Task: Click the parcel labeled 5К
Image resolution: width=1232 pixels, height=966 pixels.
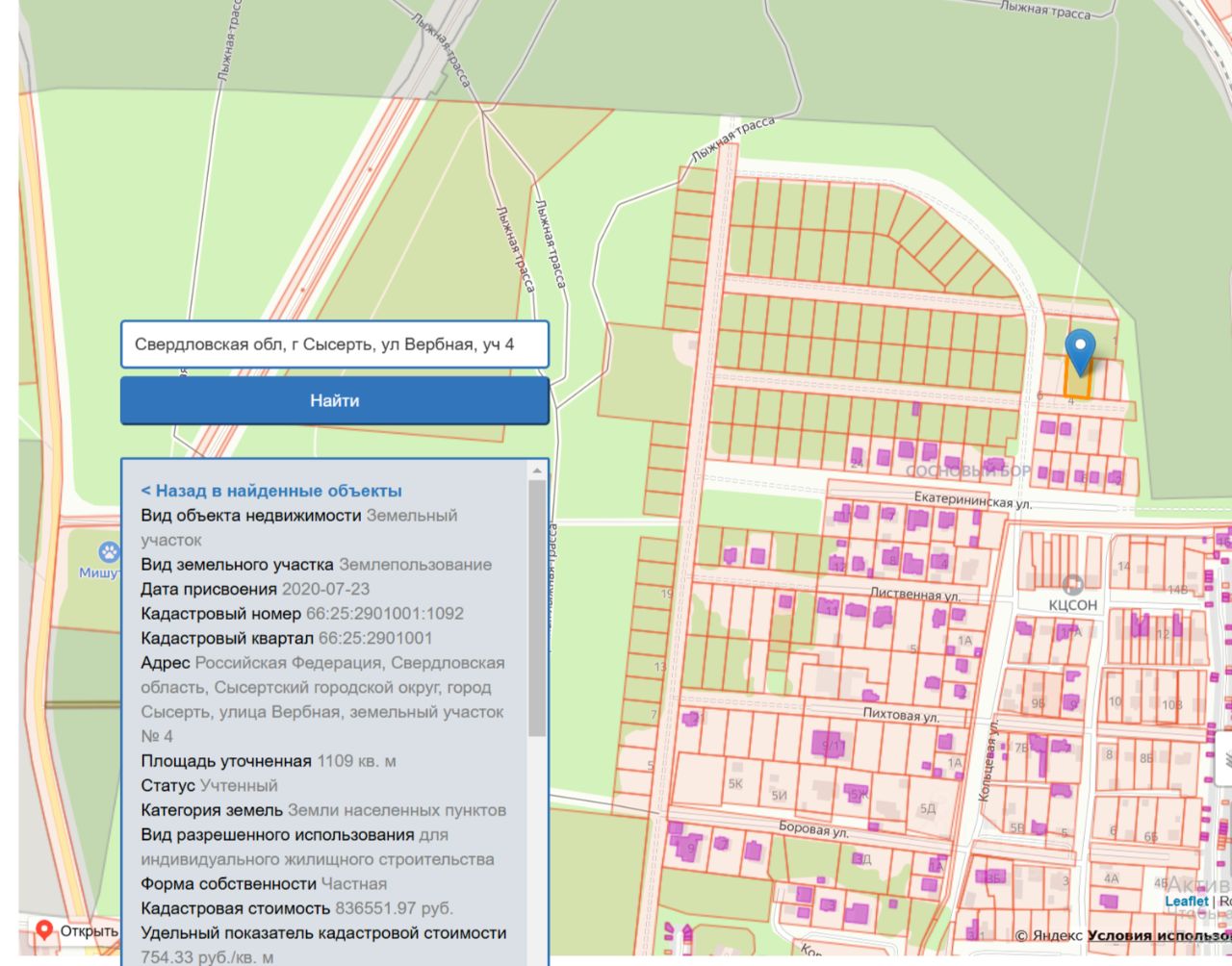Action: 735,784
